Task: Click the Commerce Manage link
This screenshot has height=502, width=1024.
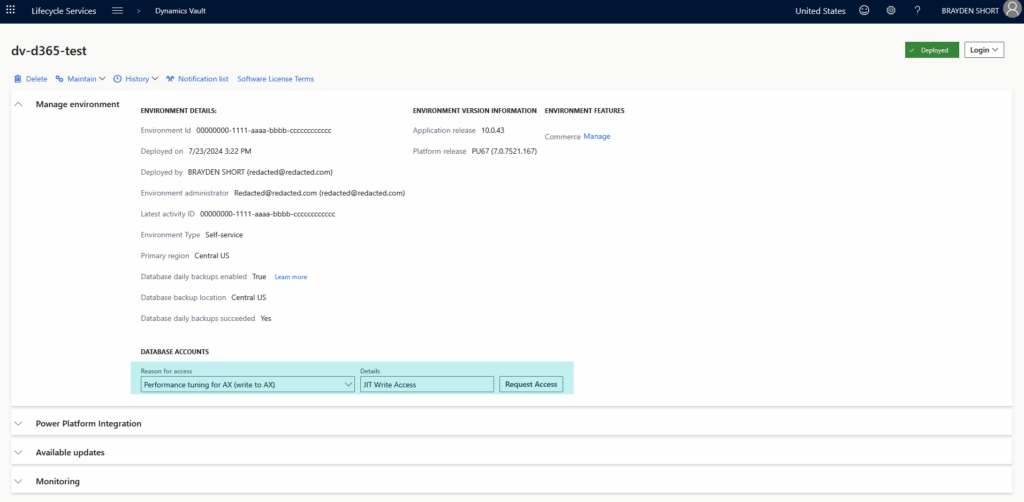Action: click(597, 136)
